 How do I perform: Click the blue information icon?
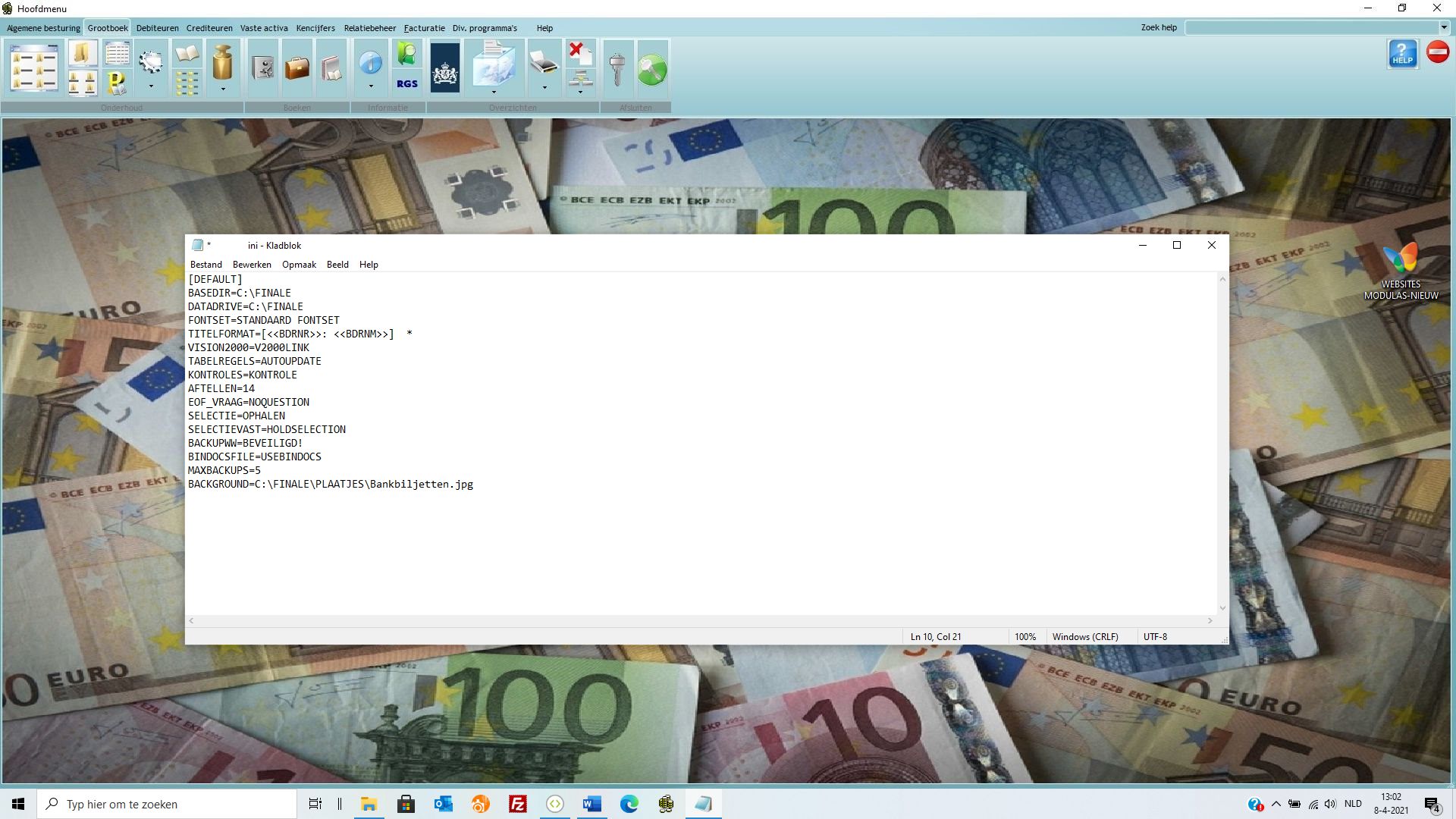coord(371,63)
